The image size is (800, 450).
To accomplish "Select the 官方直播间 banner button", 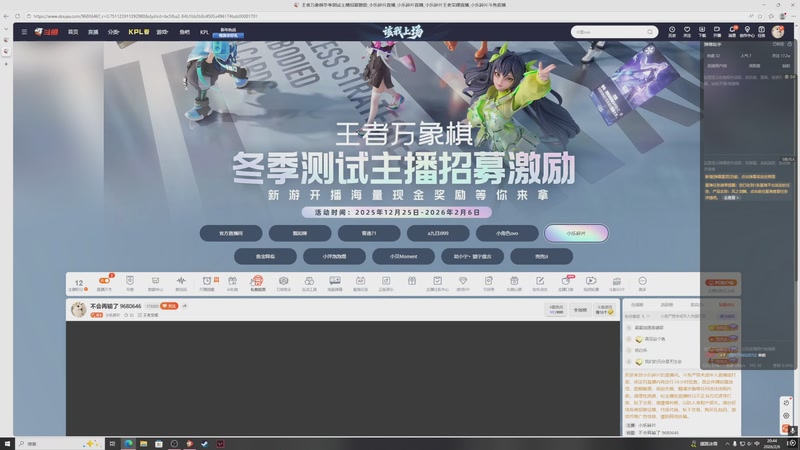I will point(231,233).
